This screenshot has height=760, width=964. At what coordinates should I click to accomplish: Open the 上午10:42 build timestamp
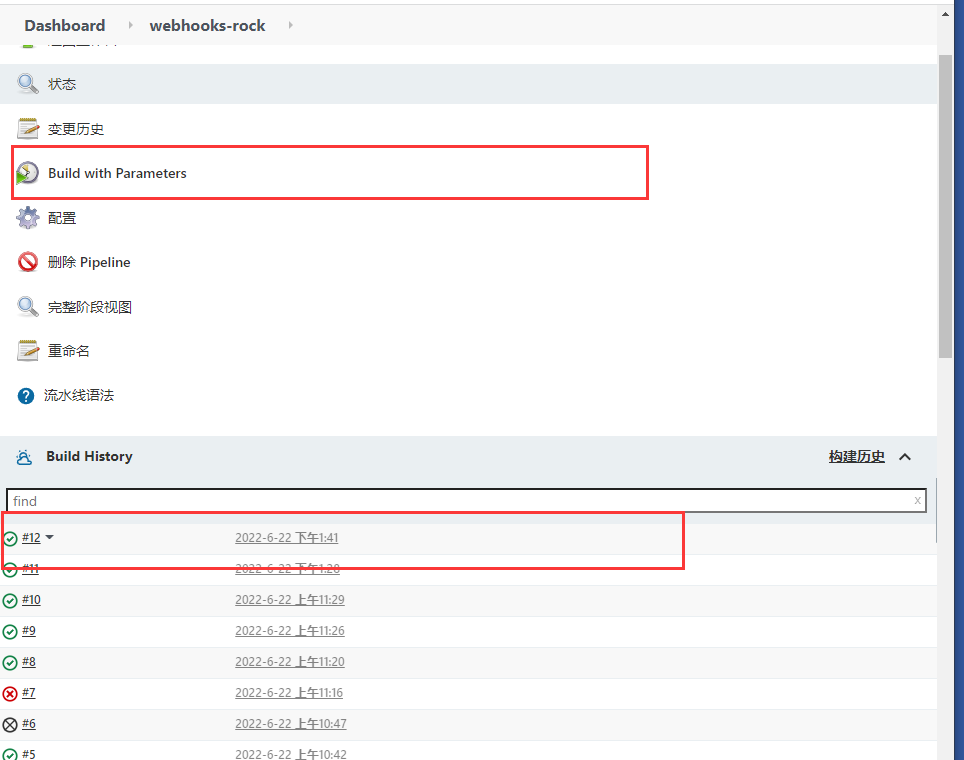click(x=291, y=754)
